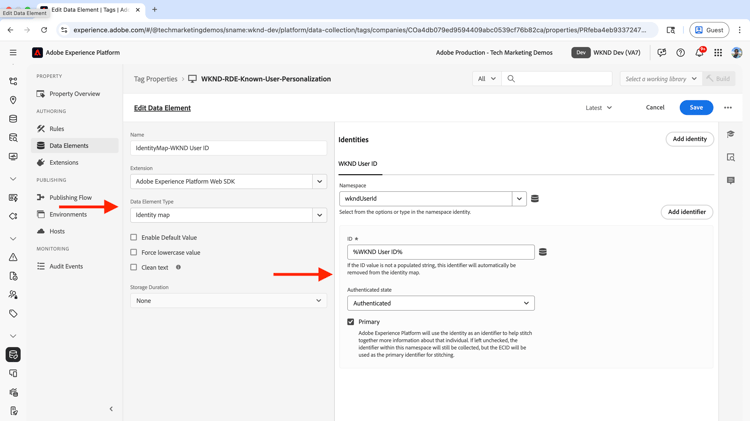Select Data Elements in sidebar

coord(75,145)
